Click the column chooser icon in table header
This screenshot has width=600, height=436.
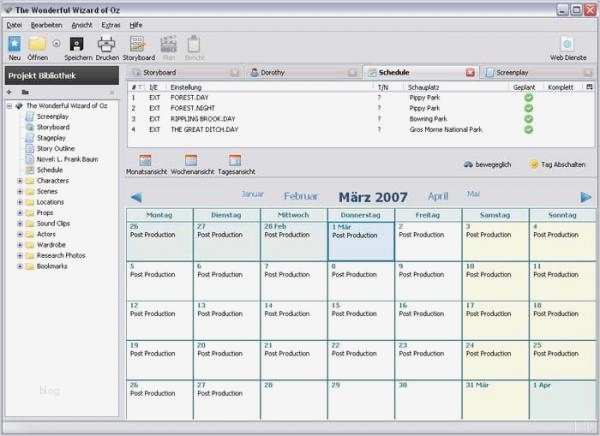pos(589,87)
